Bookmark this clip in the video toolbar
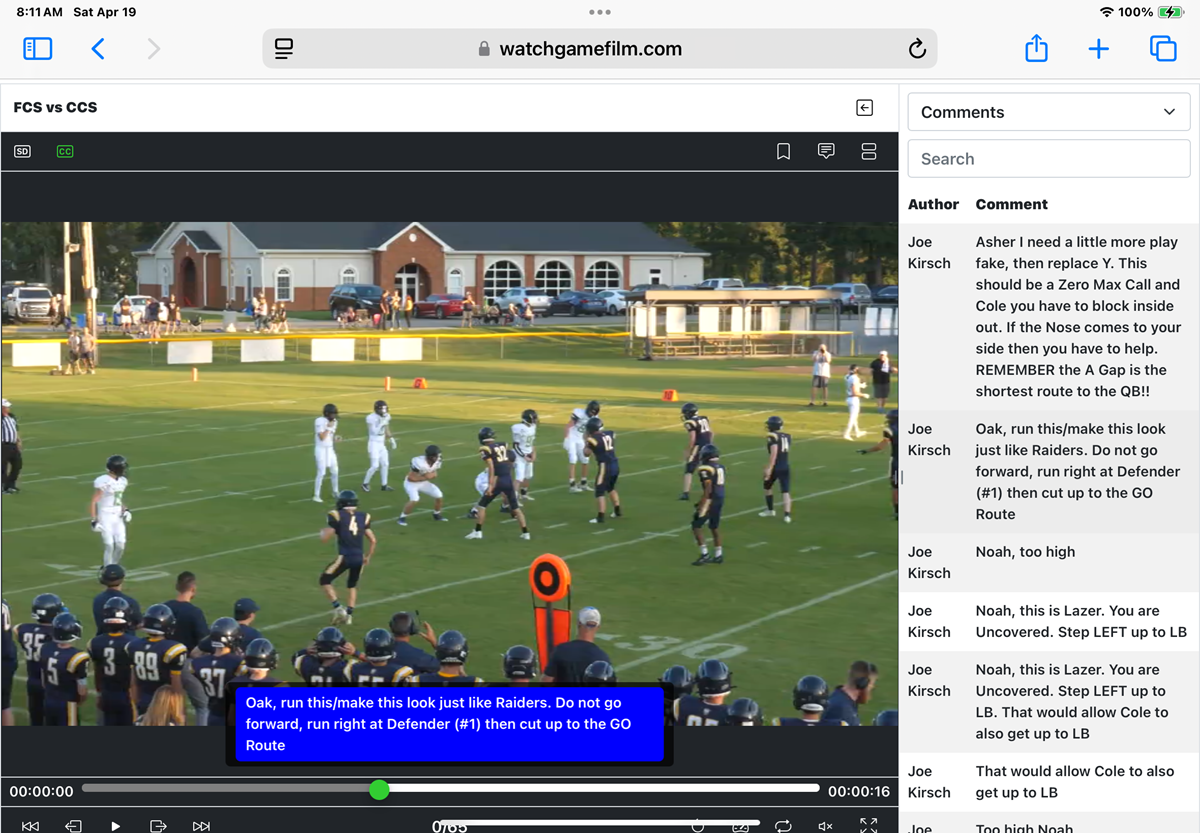 tap(784, 151)
